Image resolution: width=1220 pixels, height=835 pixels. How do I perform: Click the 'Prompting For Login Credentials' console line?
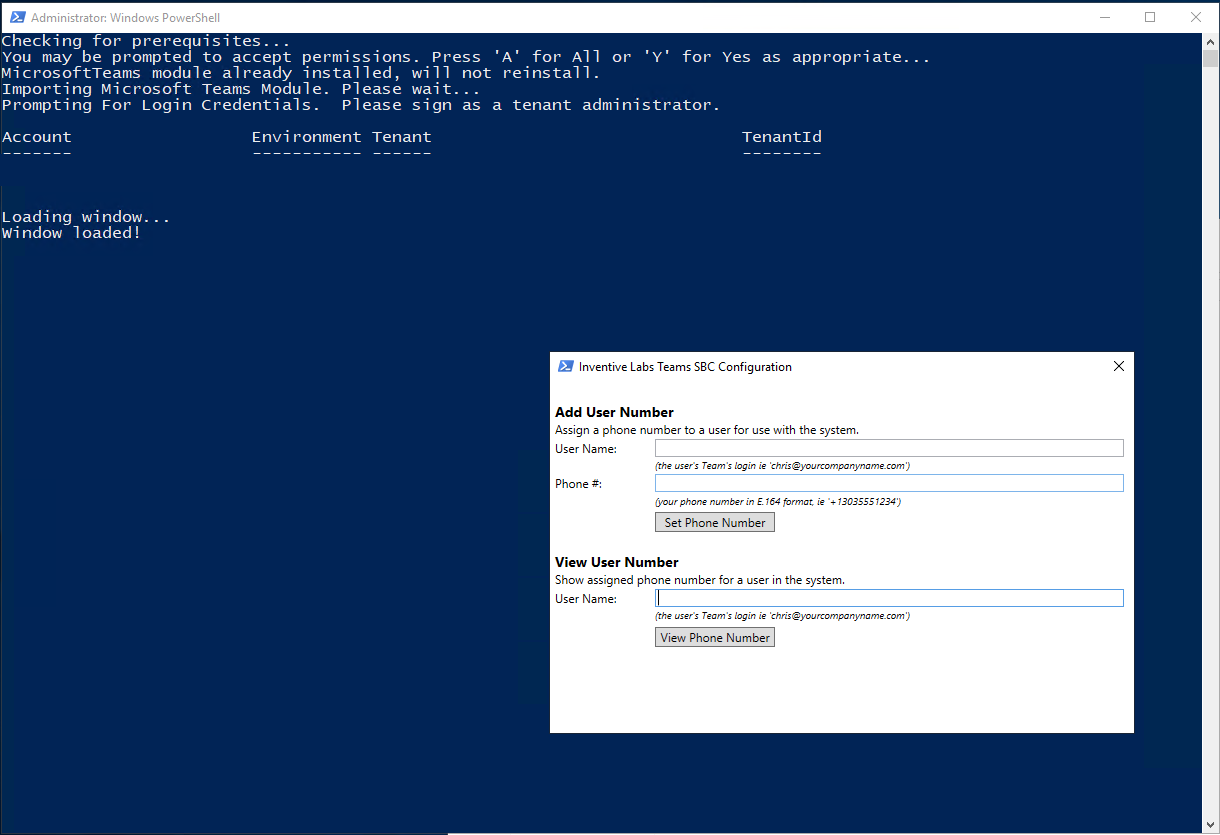tap(361, 105)
